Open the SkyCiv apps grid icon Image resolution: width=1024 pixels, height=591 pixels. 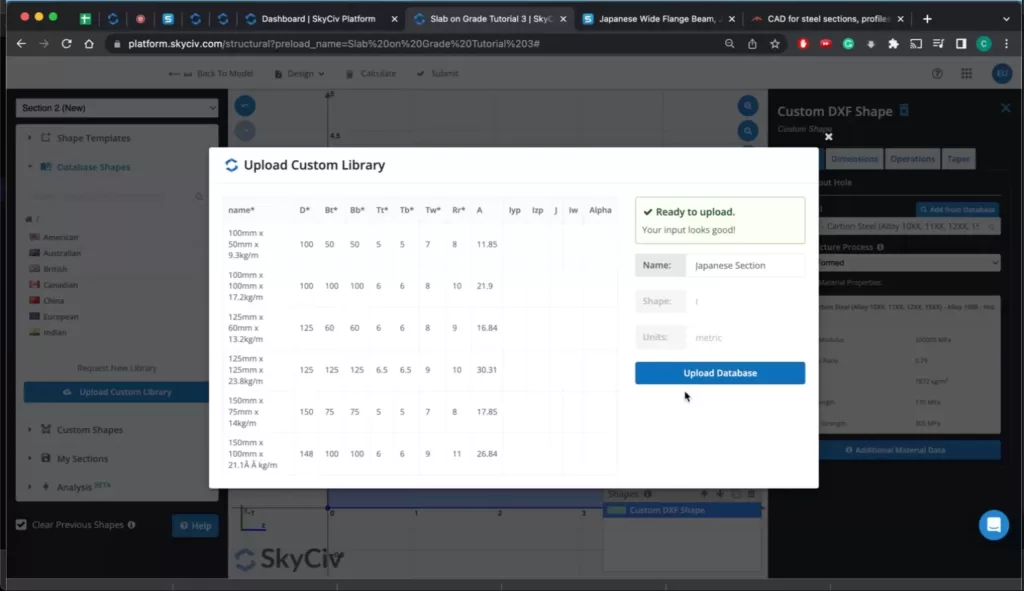coord(967,73)
